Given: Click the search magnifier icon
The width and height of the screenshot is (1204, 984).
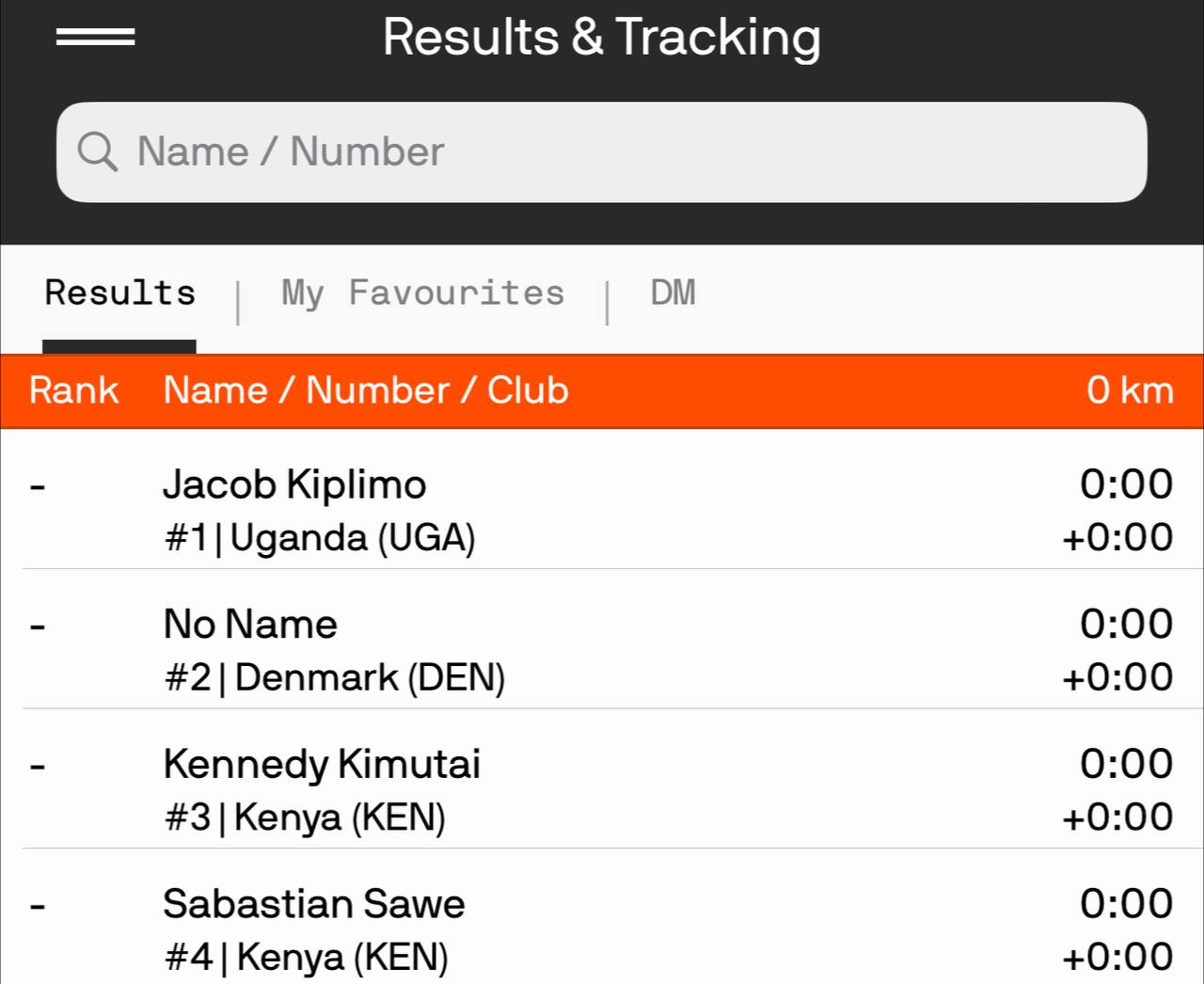Looking at the screenshot, I should pyautogui.click(x=97, y=151).
